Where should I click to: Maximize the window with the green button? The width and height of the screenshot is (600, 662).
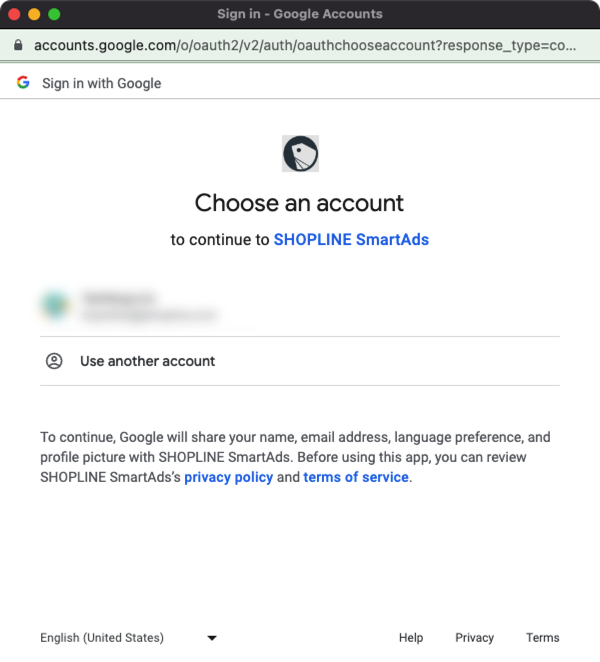click(x=54, y=15)
